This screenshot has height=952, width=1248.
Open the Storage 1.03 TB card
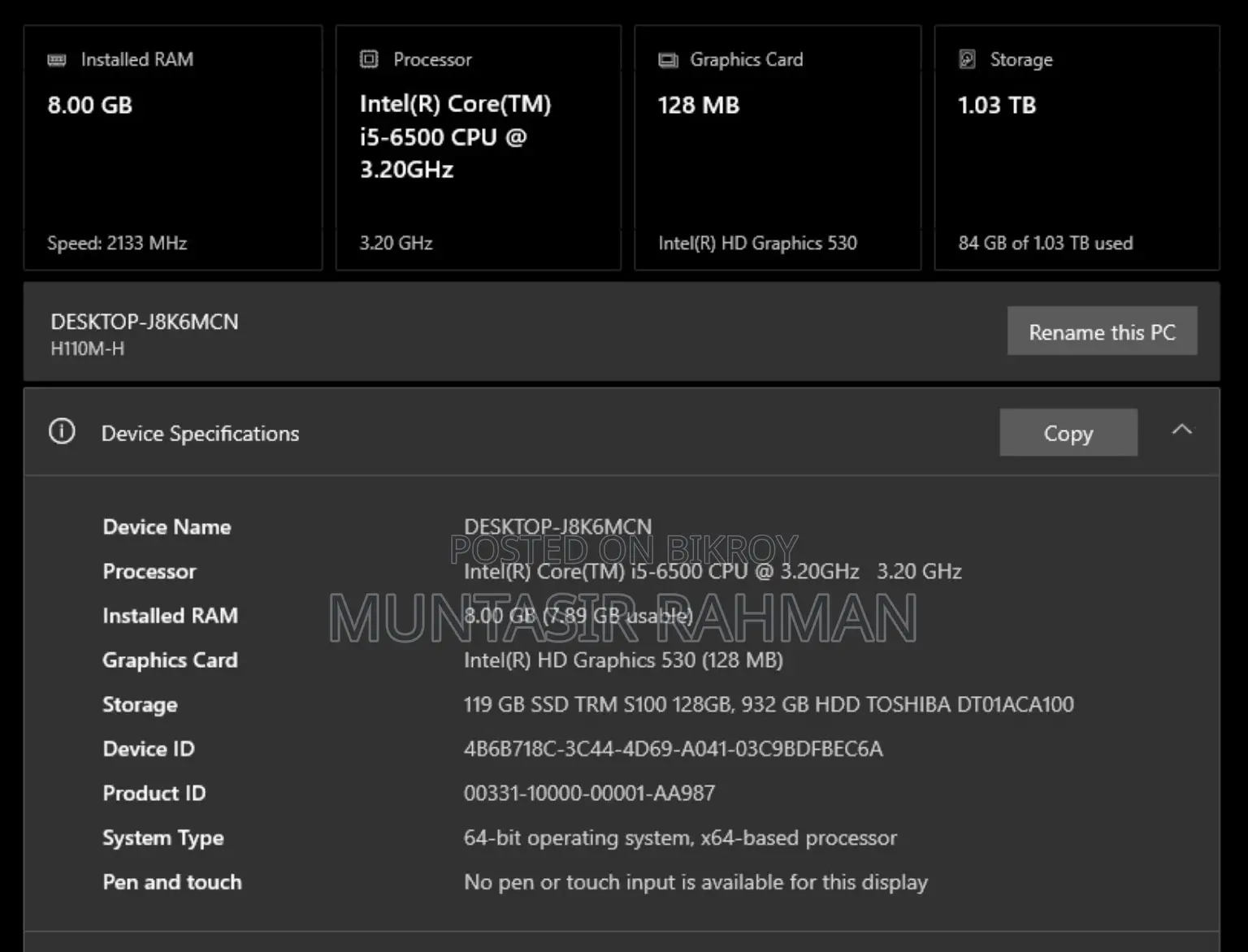(x=1077, y=148)
